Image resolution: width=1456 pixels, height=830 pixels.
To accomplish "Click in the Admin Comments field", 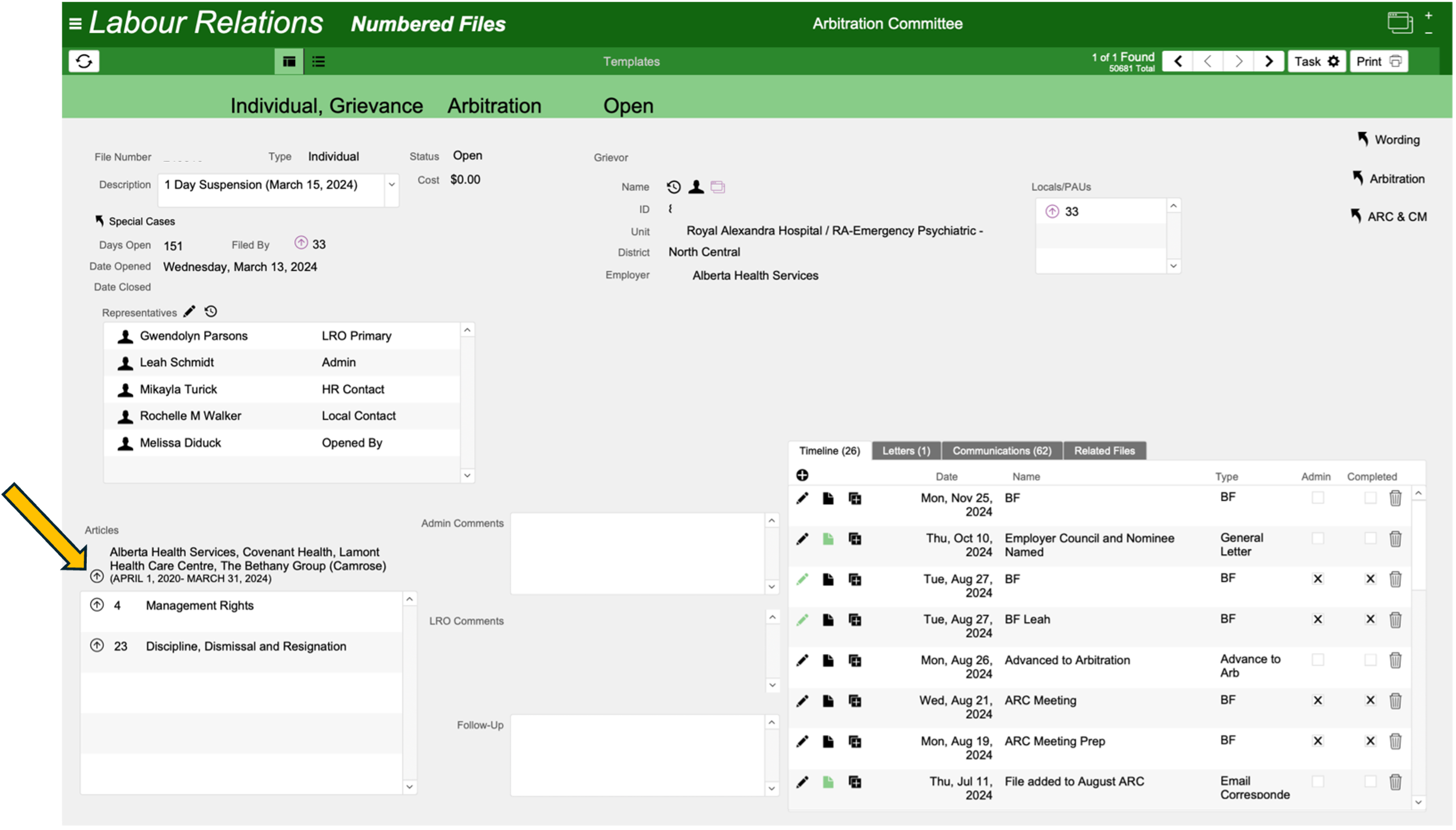I will tap(638, 554).
